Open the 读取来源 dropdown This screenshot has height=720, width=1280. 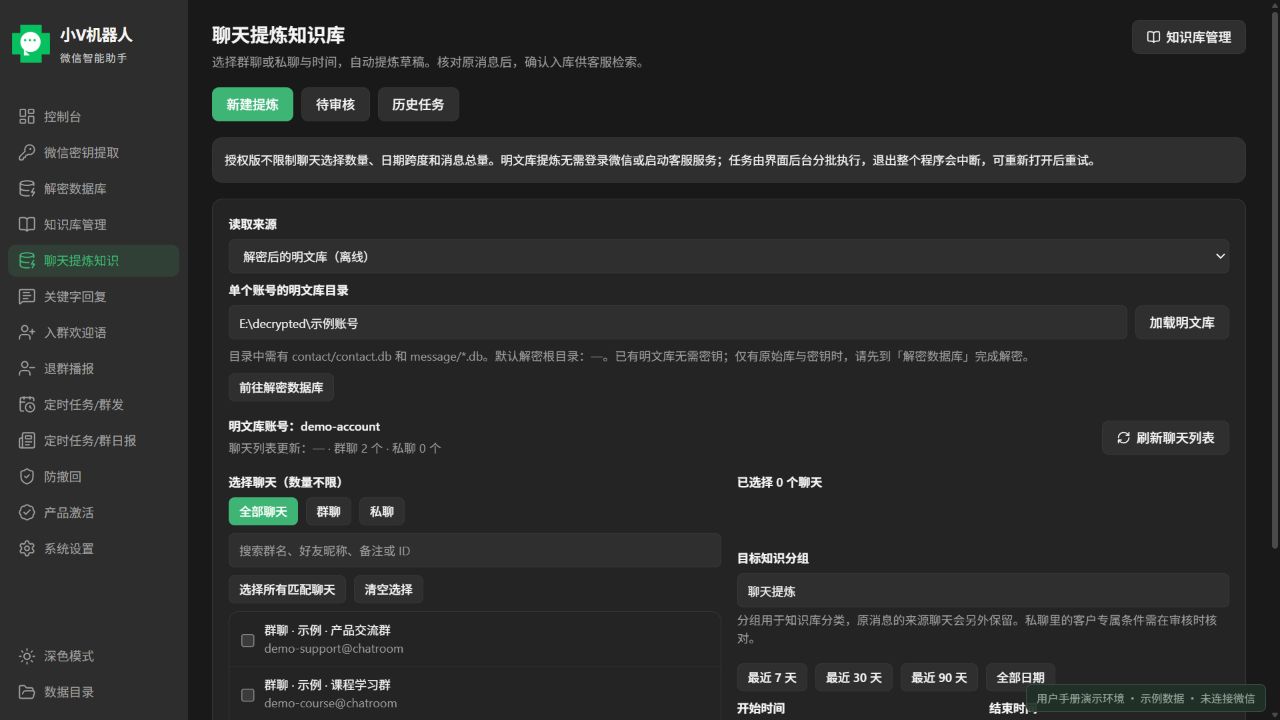[729, 256]
